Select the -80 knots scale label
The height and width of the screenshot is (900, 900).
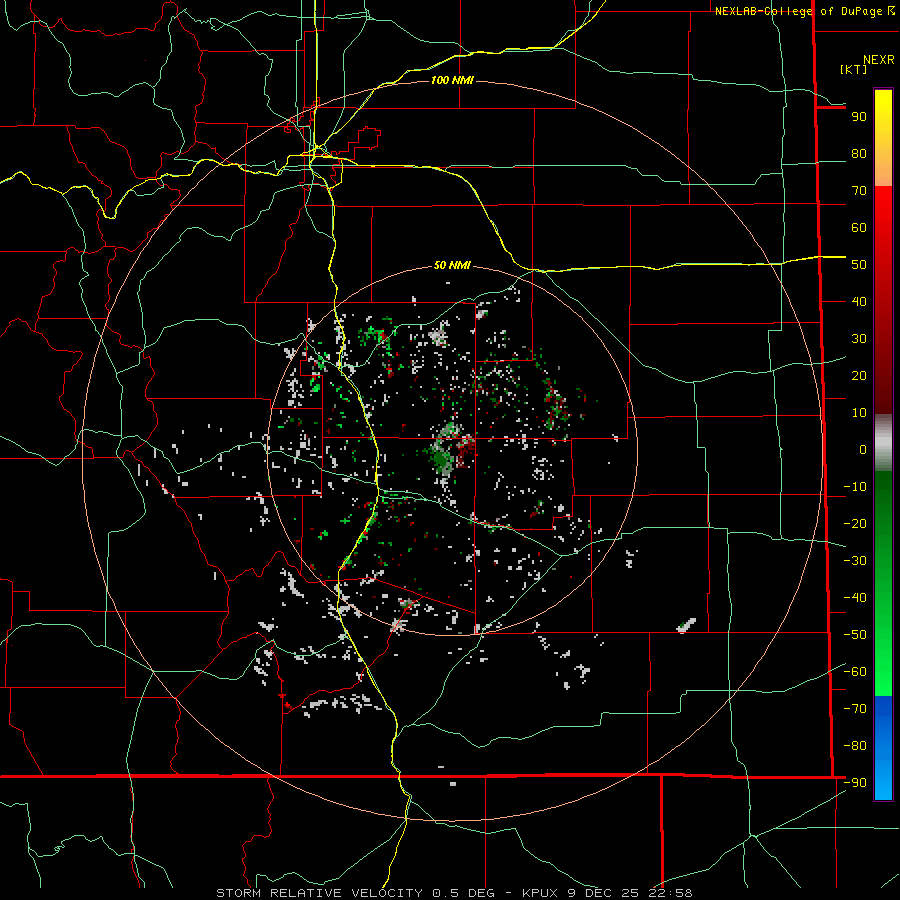pyautogui.click(x=855, y=746)
